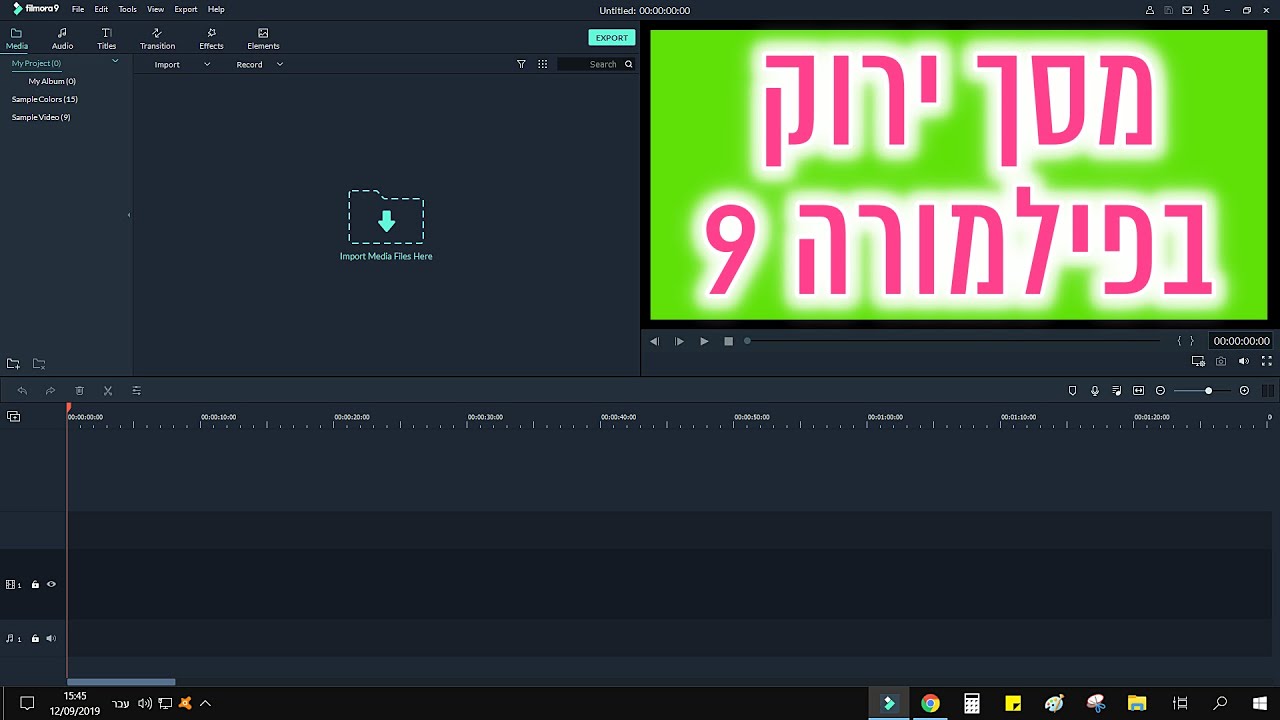This screenshot has width=1280, height=720.
Task: Open the View menu
Action: 155,9
